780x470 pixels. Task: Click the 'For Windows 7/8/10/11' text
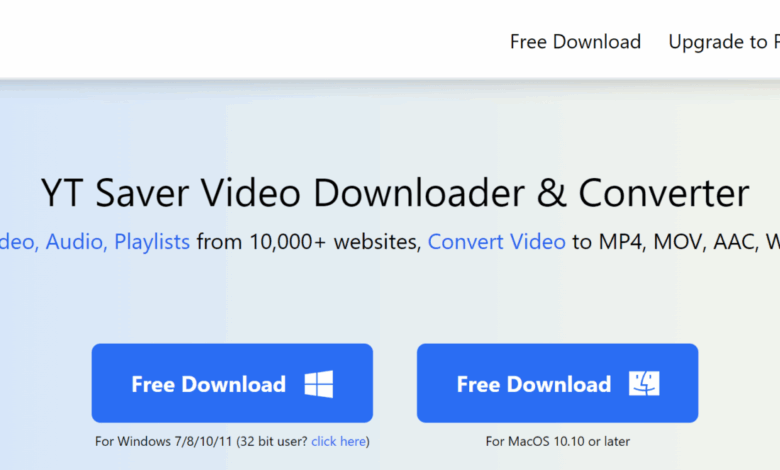(x=164, y=441)
